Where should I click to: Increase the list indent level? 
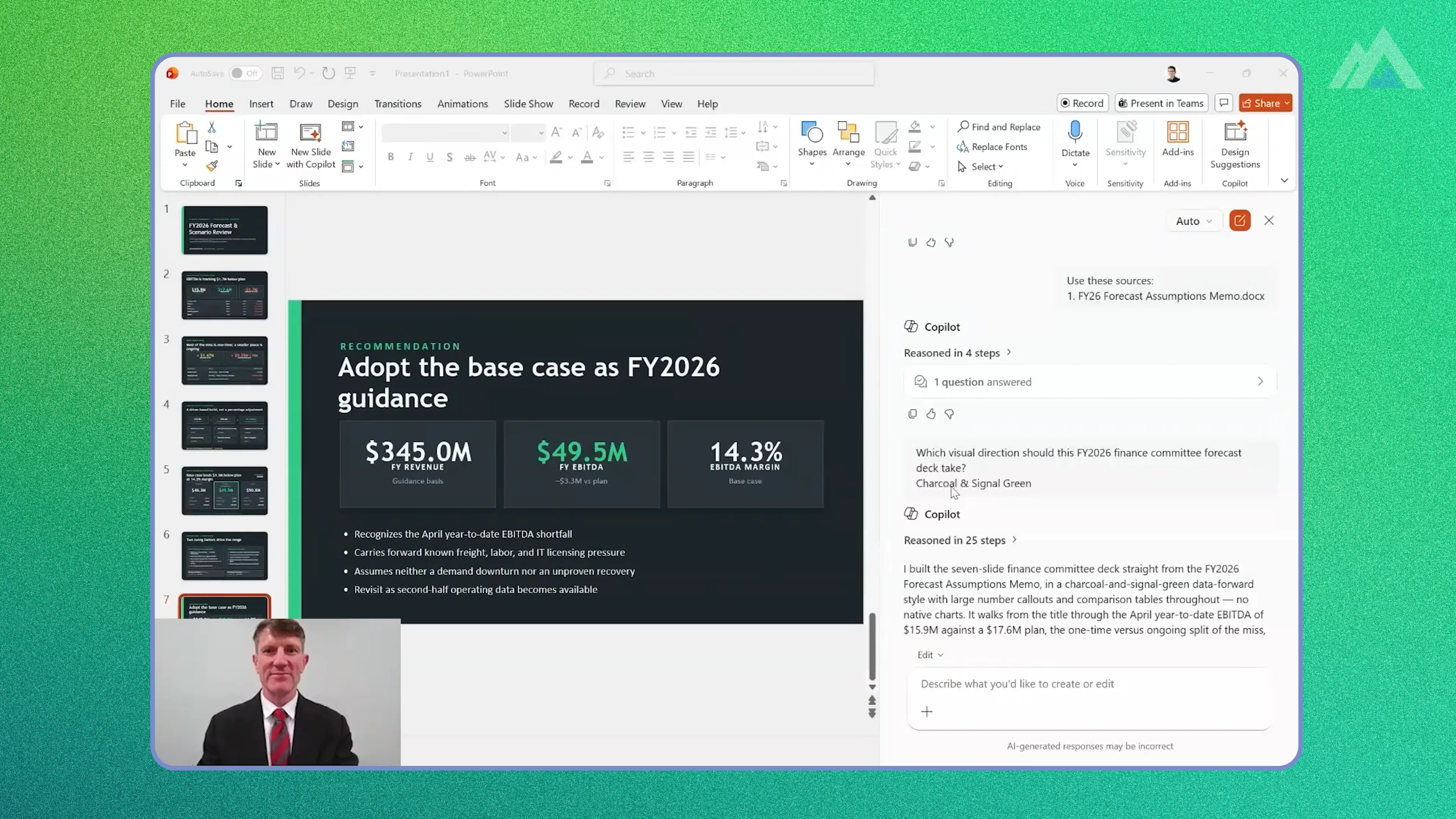[711, 133]
